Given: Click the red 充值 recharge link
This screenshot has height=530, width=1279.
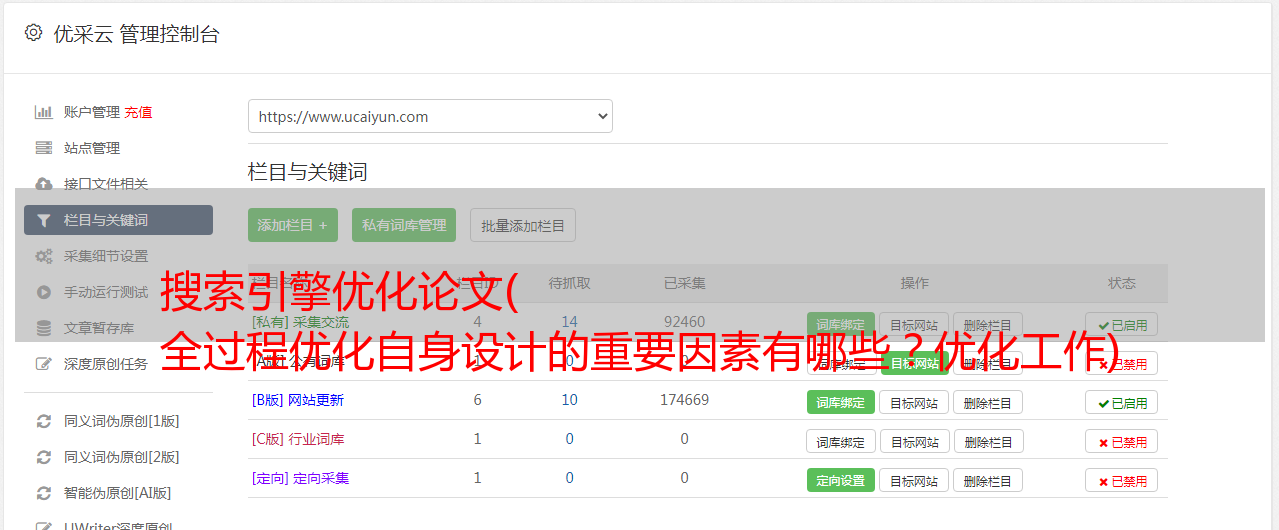Looking at the screenshot, I should [x=138, y=112].
